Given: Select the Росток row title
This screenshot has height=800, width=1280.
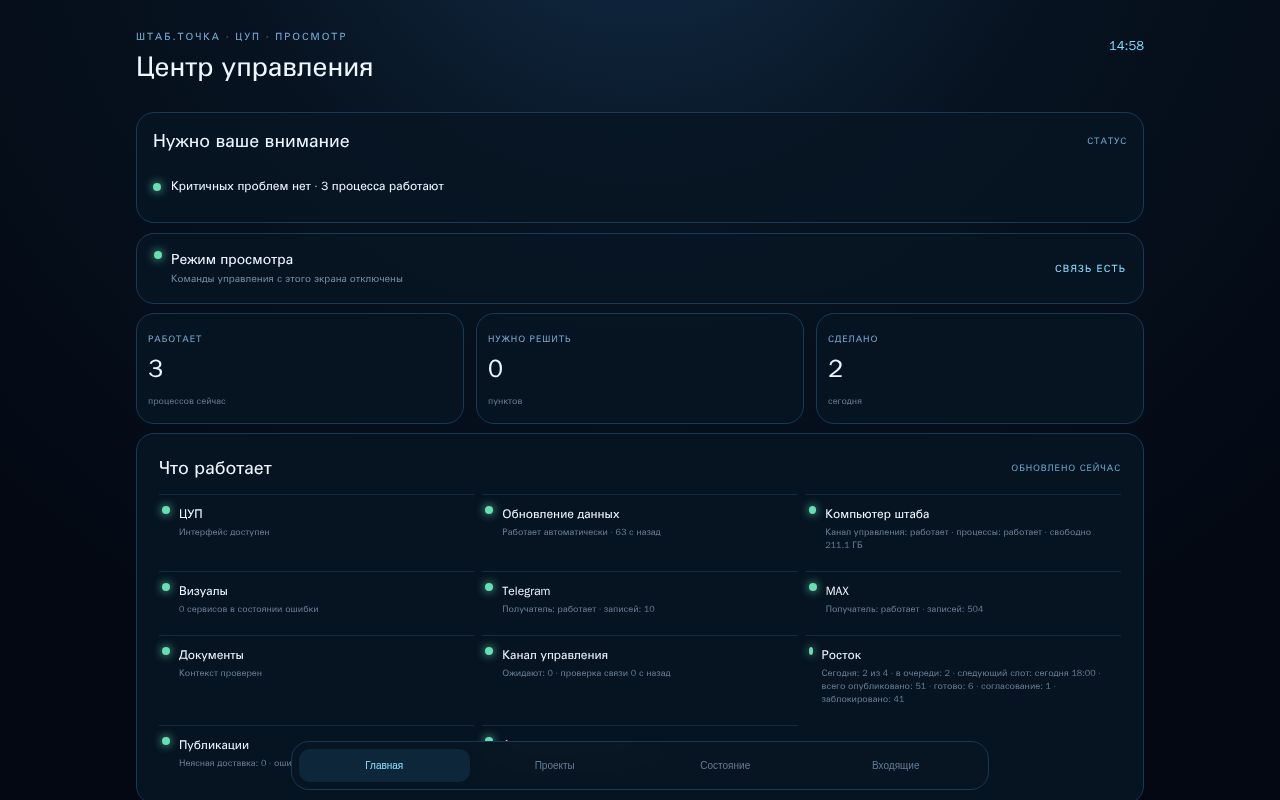Looking at the screenshot, I should click(x=841, y=655).
